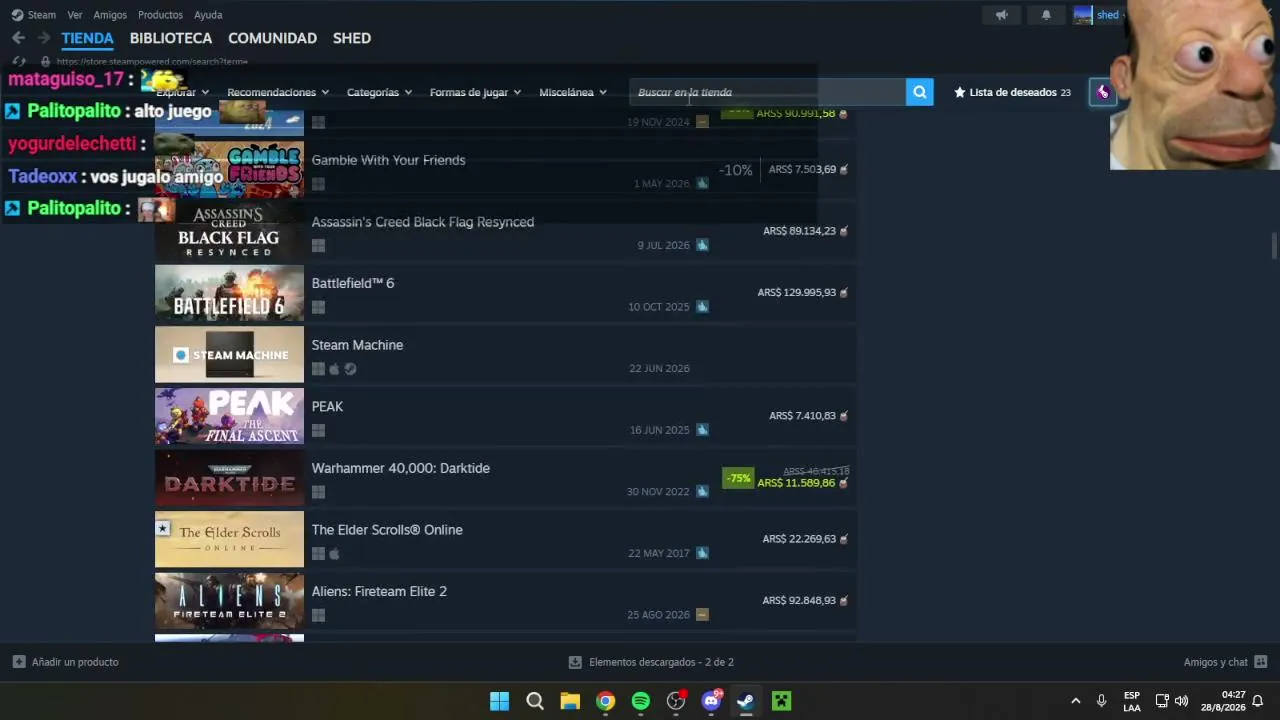Click the plus icon for Añadir un producto
The image size is (1280, 720).
click(19, 662)
